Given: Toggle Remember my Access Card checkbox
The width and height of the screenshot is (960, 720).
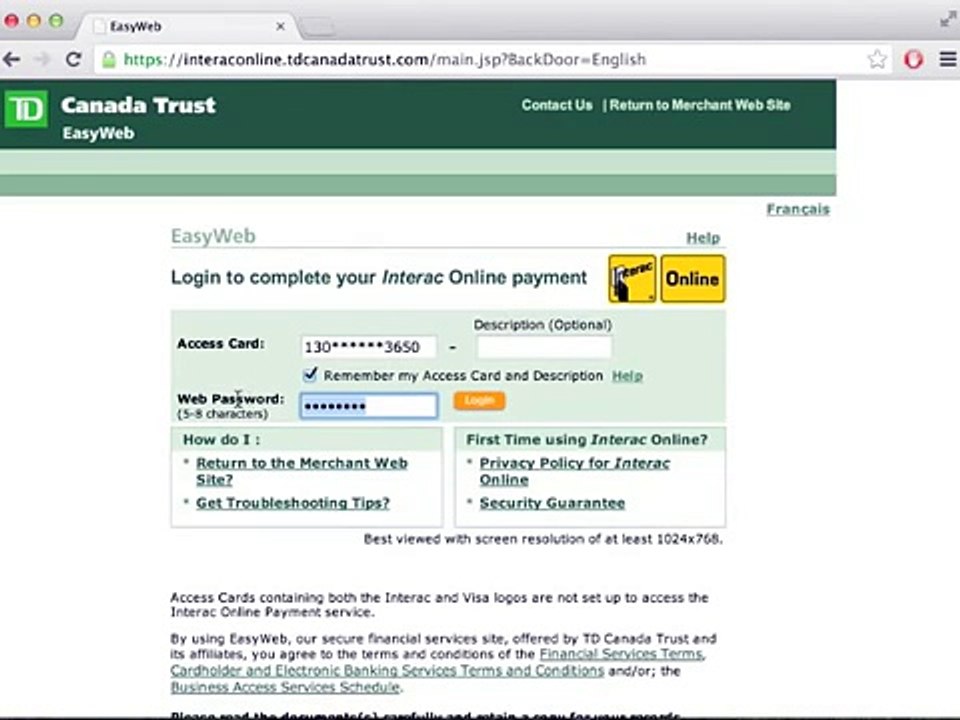Looking at the screenshot, I should 310,374.
